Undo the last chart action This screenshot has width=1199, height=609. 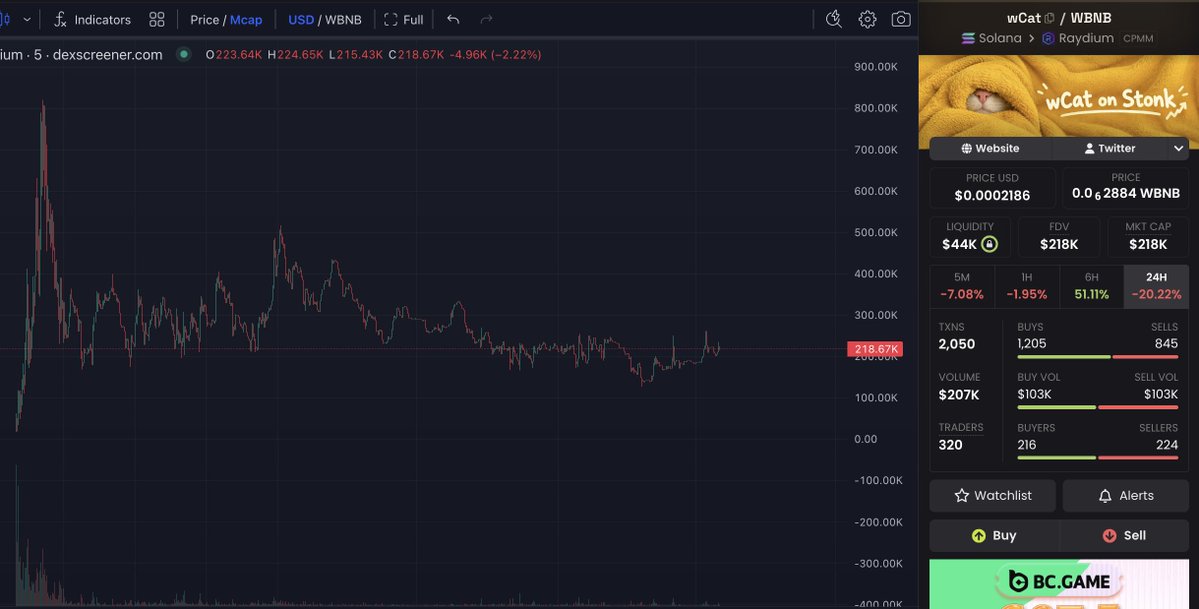[x=453, y=20]
